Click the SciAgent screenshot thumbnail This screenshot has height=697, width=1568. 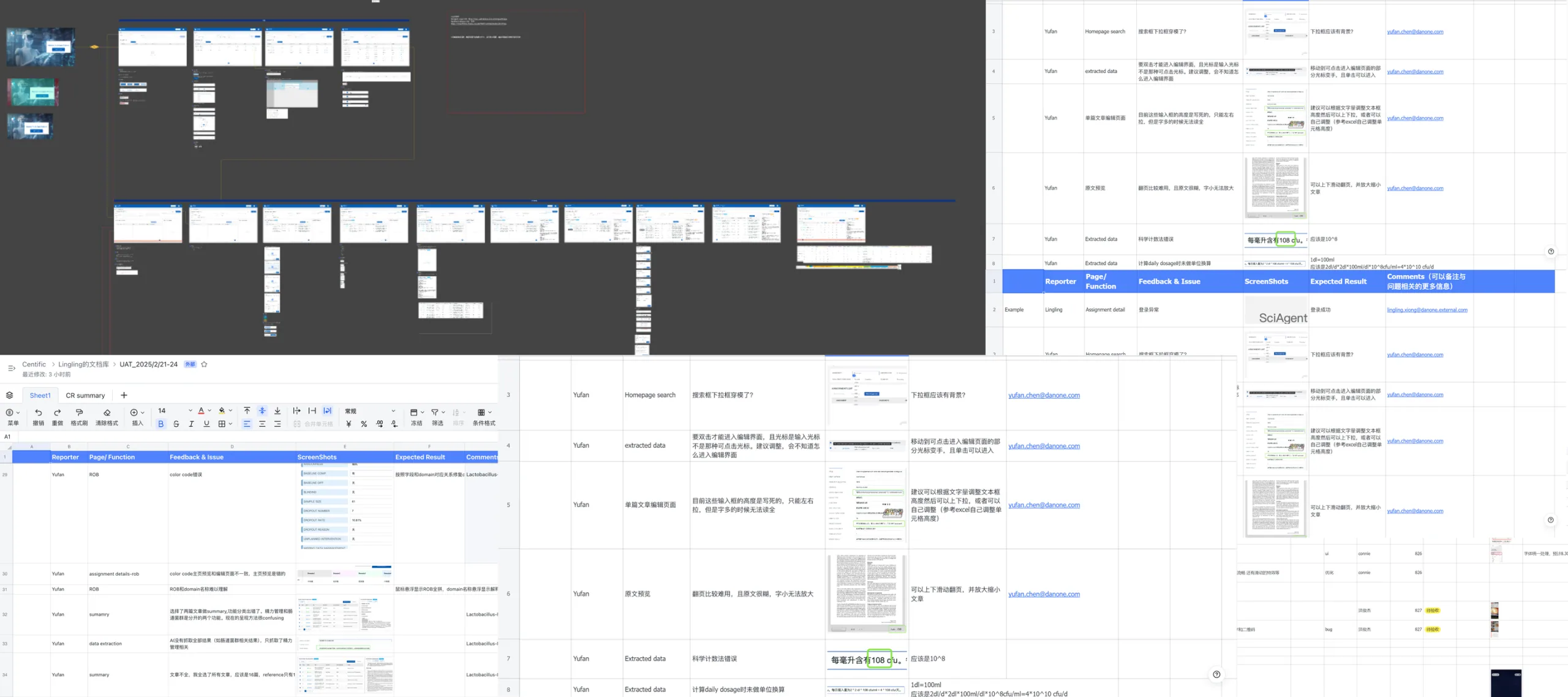pos(1276,311)
